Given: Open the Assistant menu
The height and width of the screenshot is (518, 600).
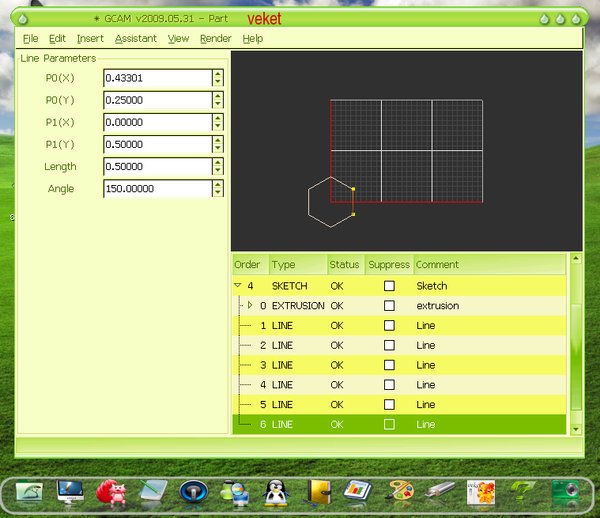Looking at the screenshot, I should click(135, 38).
